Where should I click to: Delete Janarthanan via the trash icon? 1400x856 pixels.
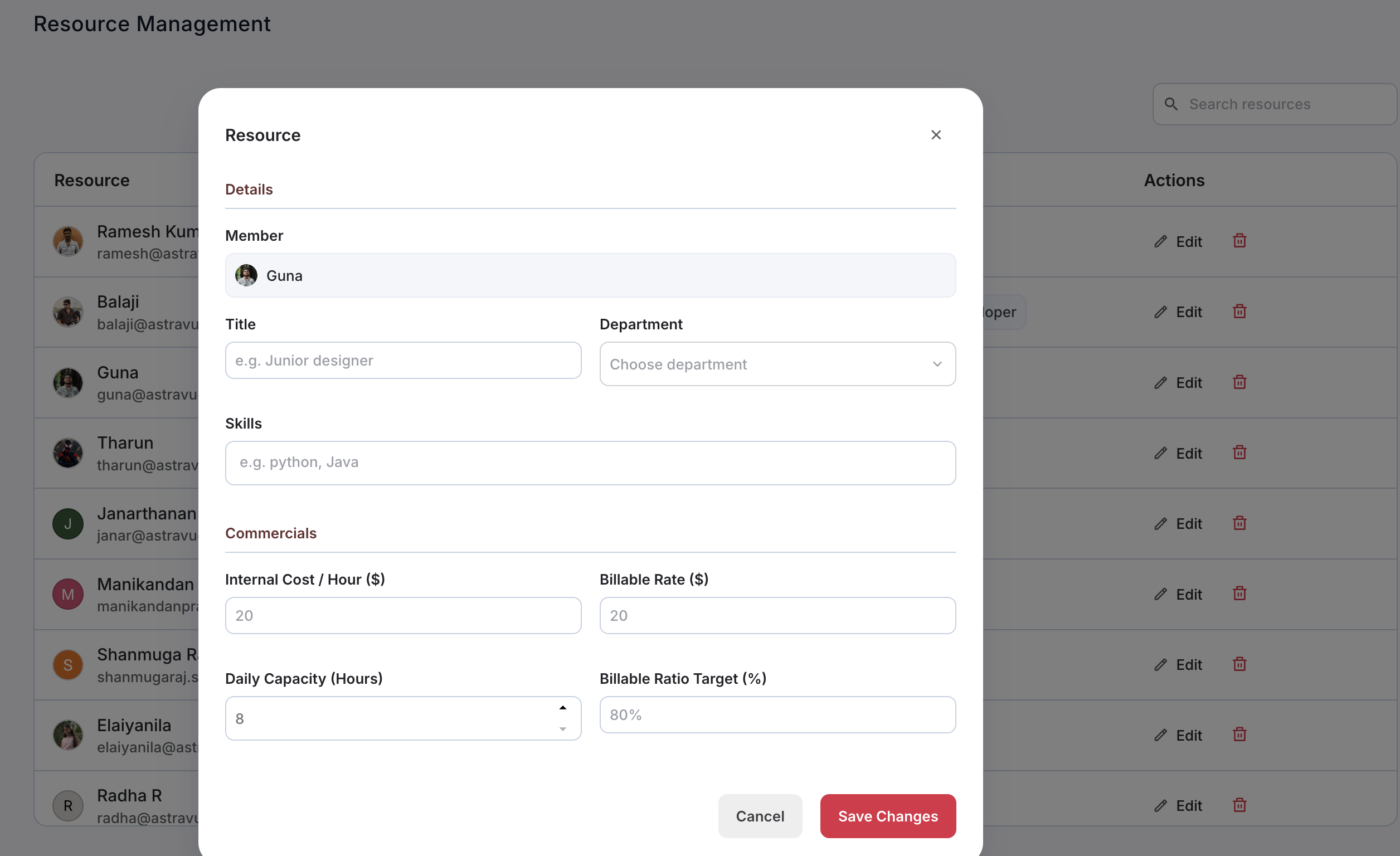pyautogui.click(x=1240, y=523)
